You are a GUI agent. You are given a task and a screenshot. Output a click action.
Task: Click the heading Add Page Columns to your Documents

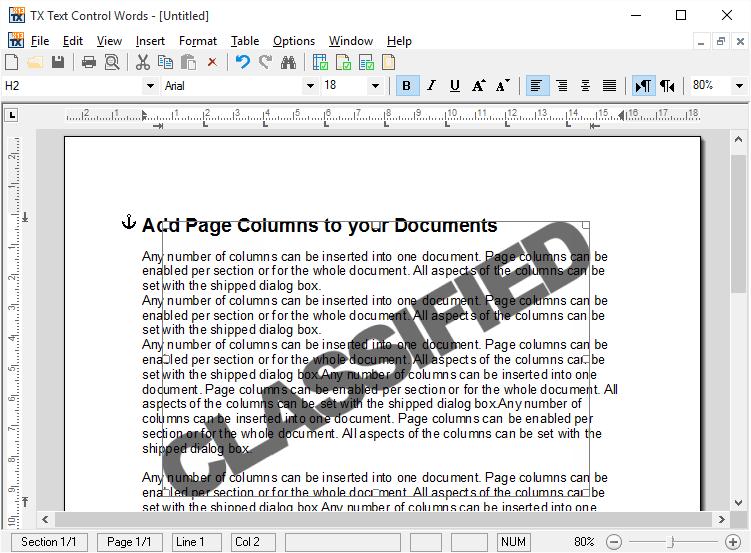coord(319,226)
